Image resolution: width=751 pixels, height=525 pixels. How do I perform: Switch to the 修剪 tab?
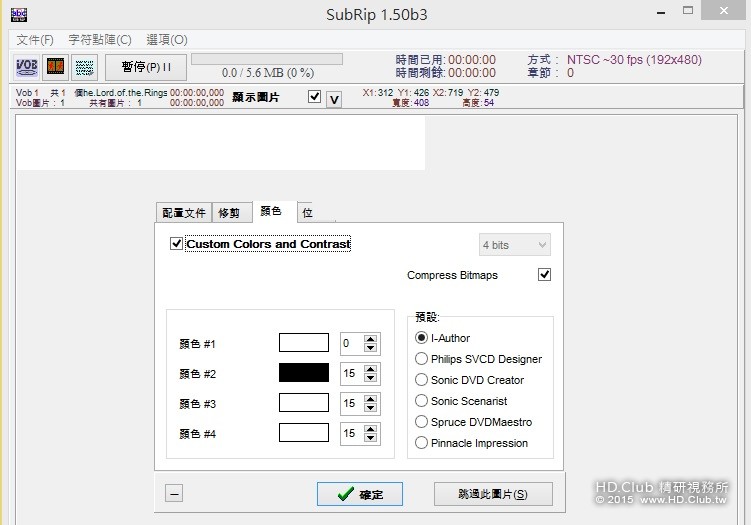[232, 213]
